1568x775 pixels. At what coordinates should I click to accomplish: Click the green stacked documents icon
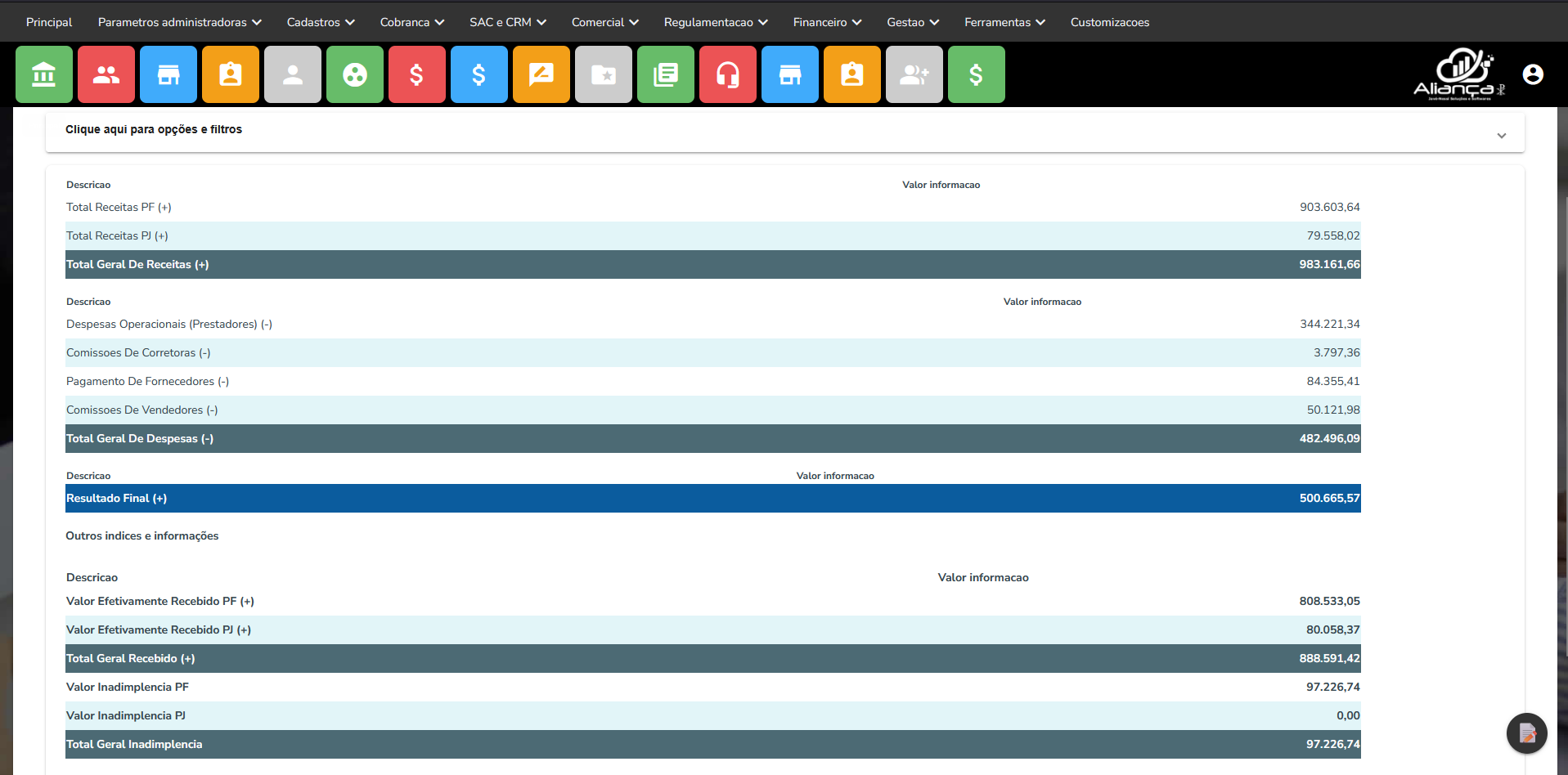pos(666,74)
